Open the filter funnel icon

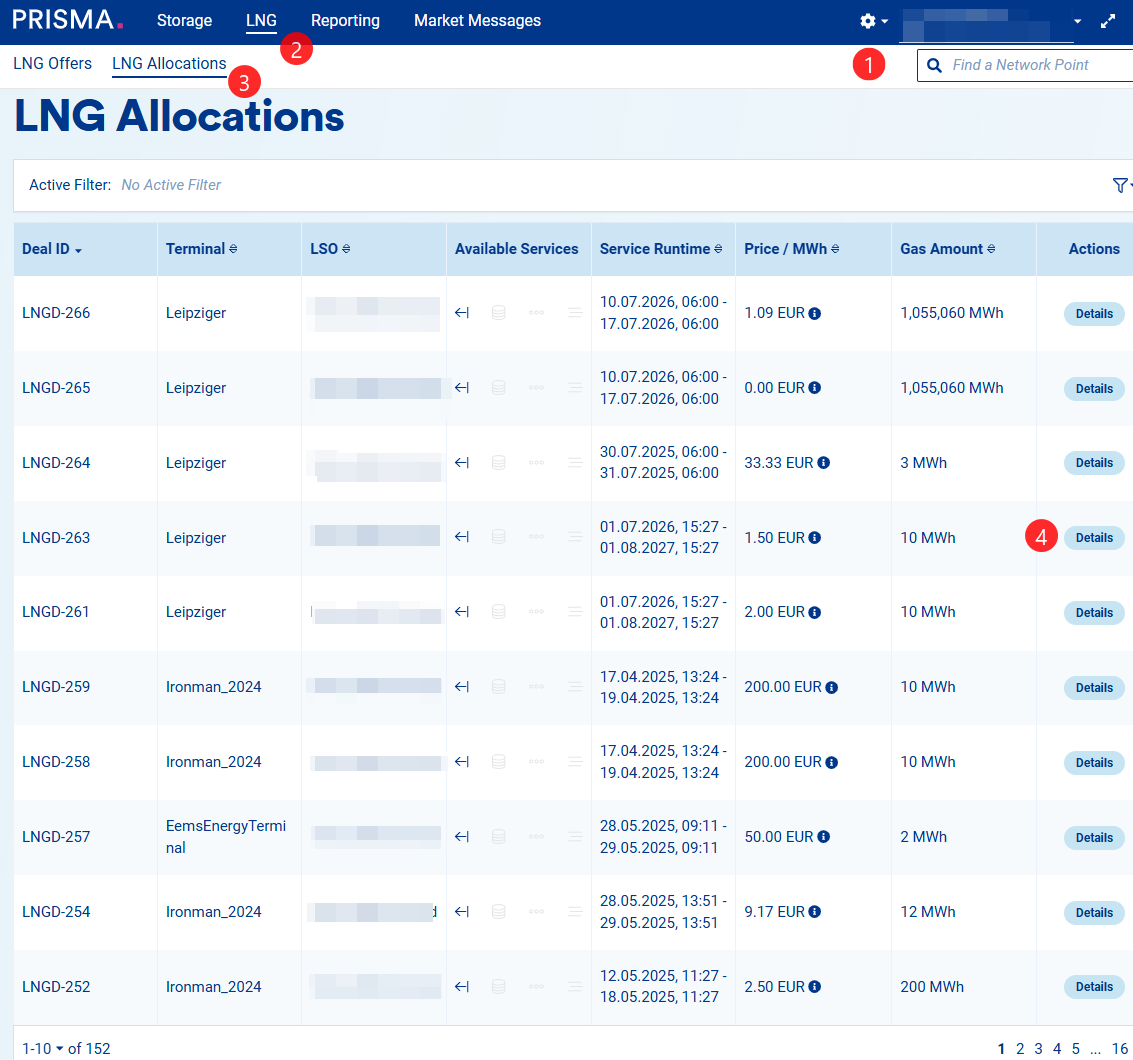coord(1120,185)
